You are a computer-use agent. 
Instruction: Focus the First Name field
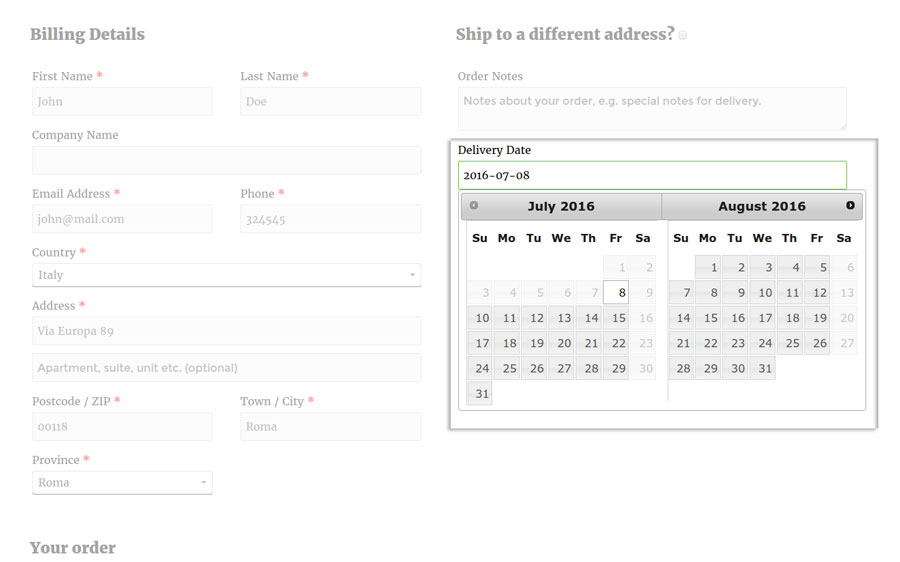[122, 102]
